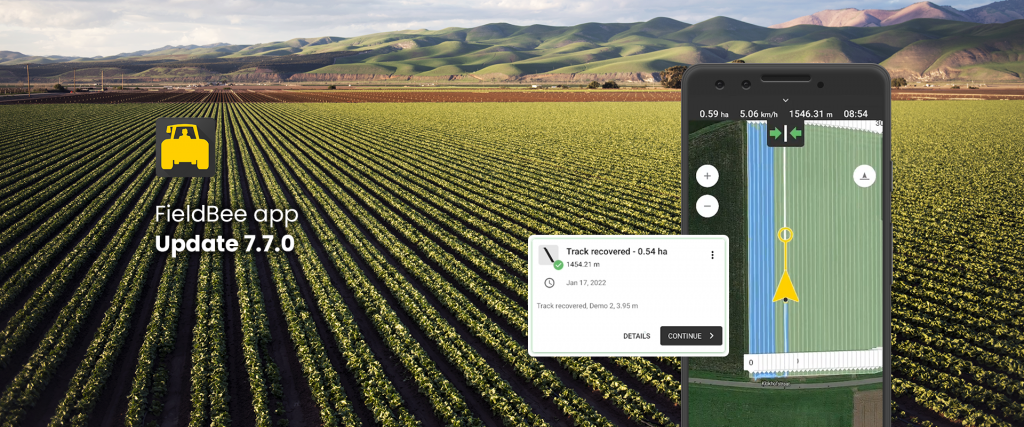Click the 'Track recovered - 0.54 ha' title
Image resolution: width=1024 pixels, height=427 pixels.
(616, 251)
